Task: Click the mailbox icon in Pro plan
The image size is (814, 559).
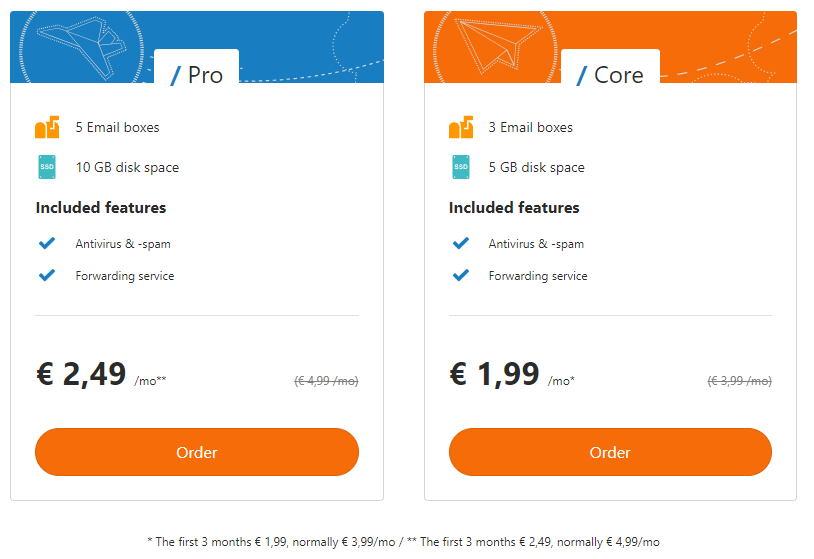Action: pyautogui.click(x=47, y=128)
